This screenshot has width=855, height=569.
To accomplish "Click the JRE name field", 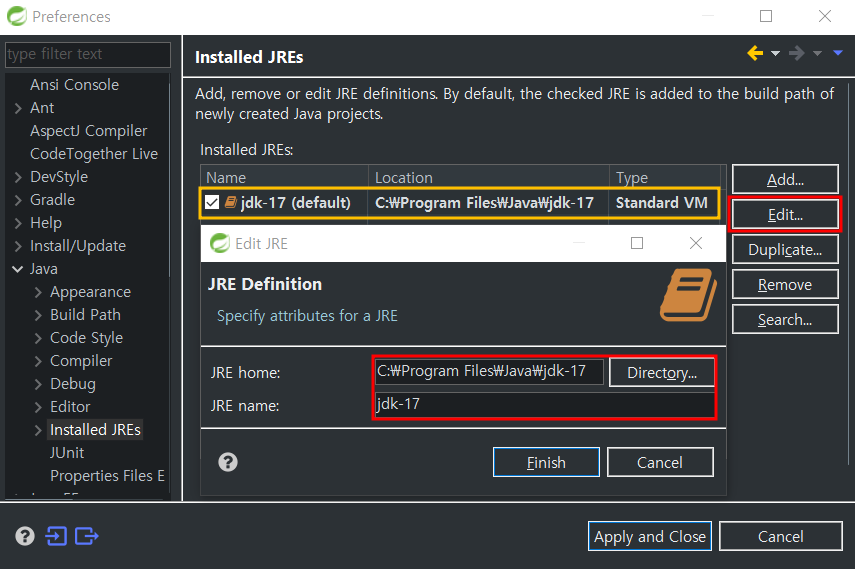I will [544, 404].
